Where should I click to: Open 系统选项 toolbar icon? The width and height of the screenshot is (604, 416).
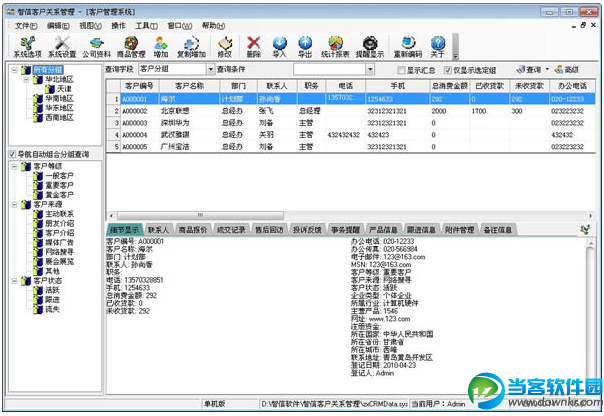27,47
